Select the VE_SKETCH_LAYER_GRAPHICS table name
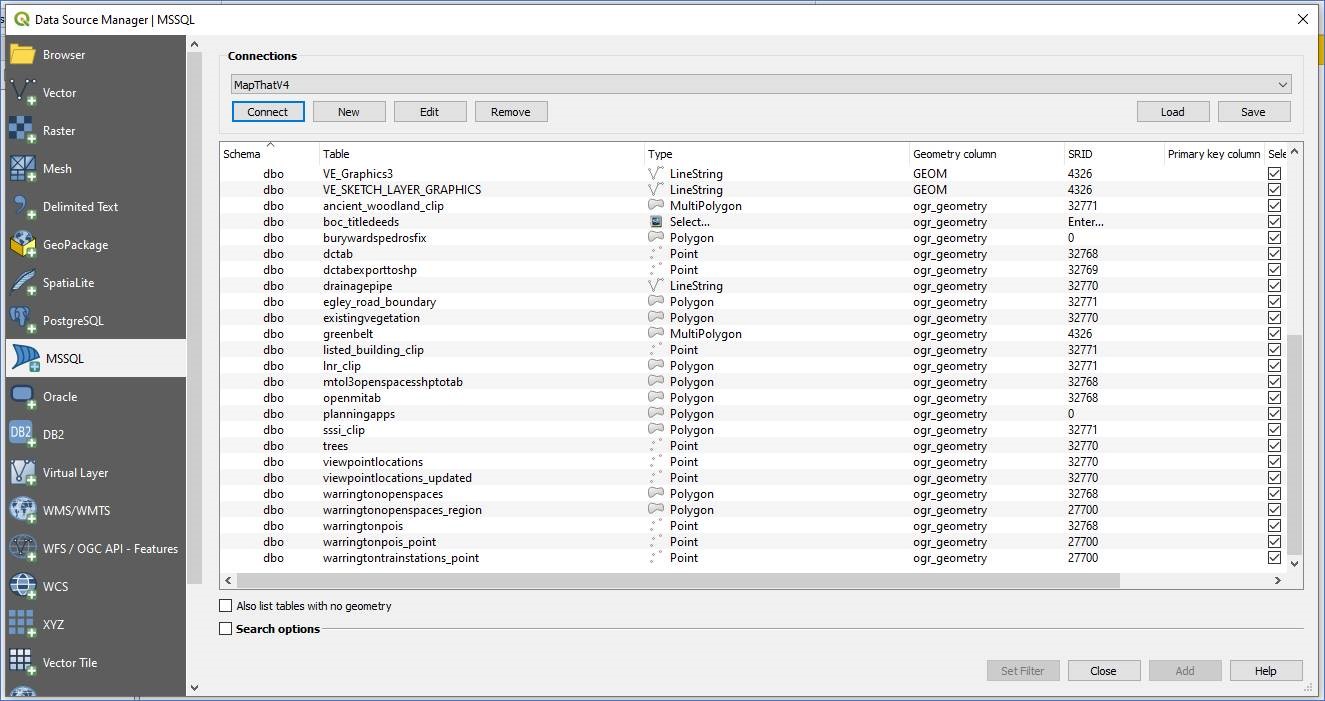Viewport: 1325px width, 701px height. (x=402, y=190)
